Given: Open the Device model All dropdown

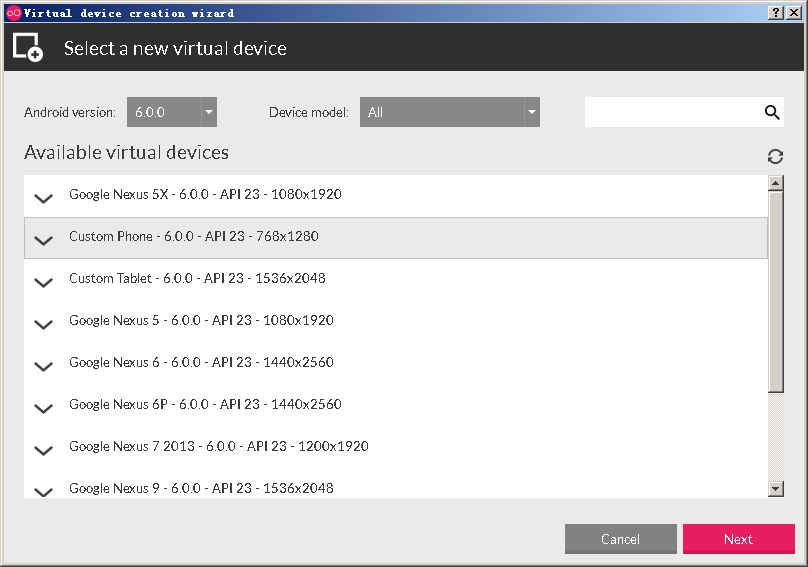Looking at the screenshot, I should pyautogui.click(x=450, y=112).
